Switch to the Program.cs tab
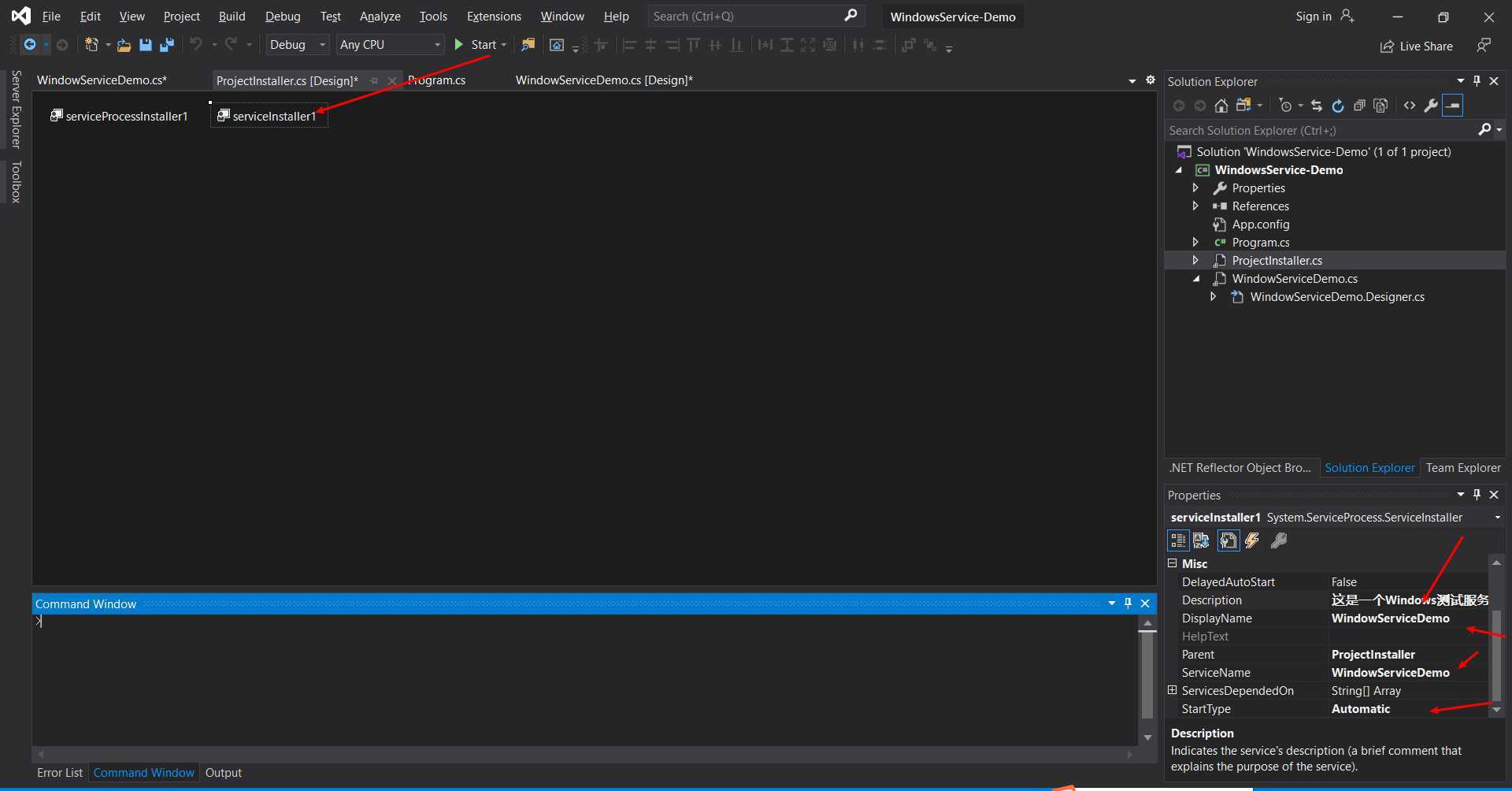 coord(437,80)
